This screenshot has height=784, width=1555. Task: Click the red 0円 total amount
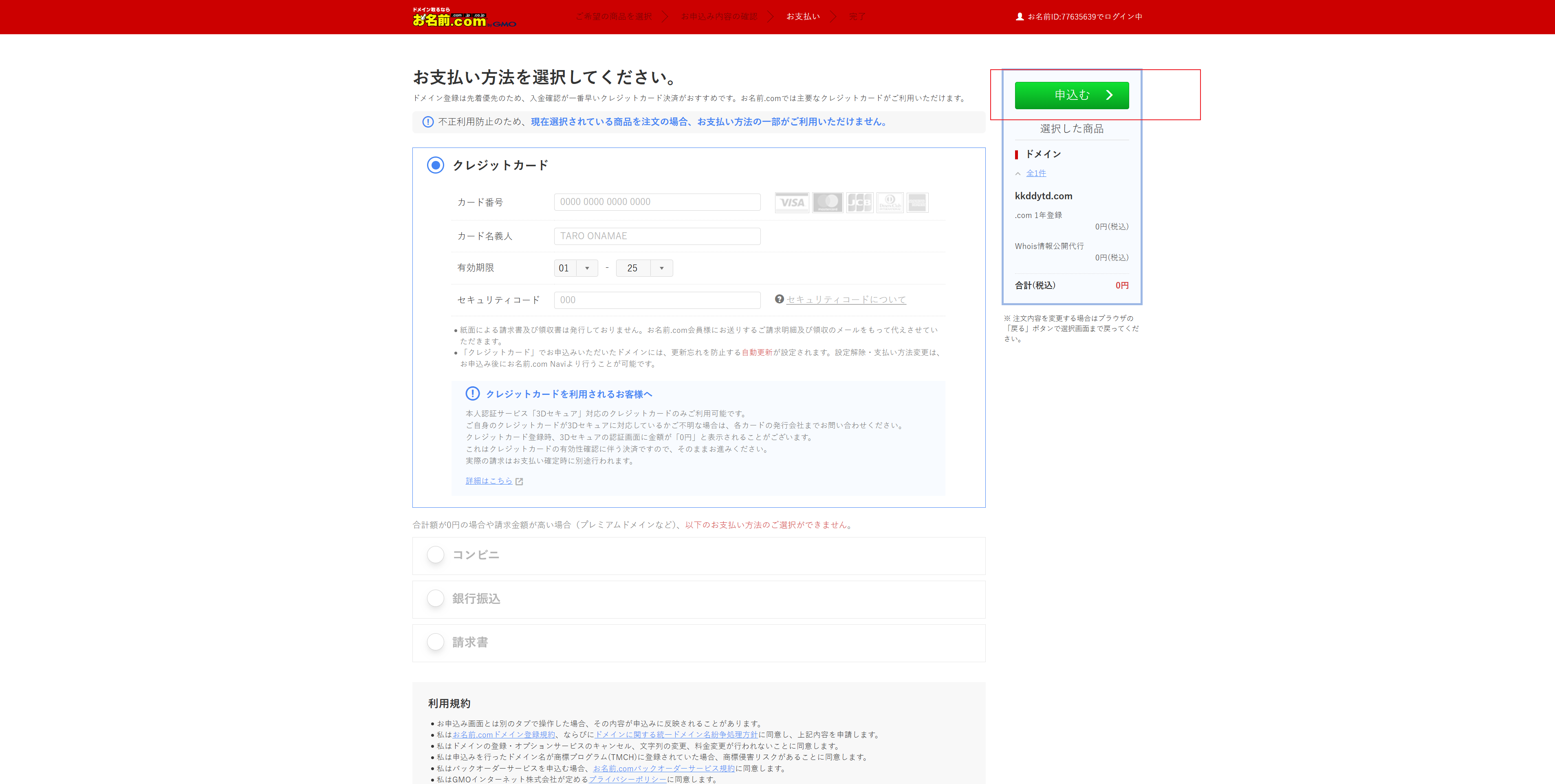point(1121,286)
